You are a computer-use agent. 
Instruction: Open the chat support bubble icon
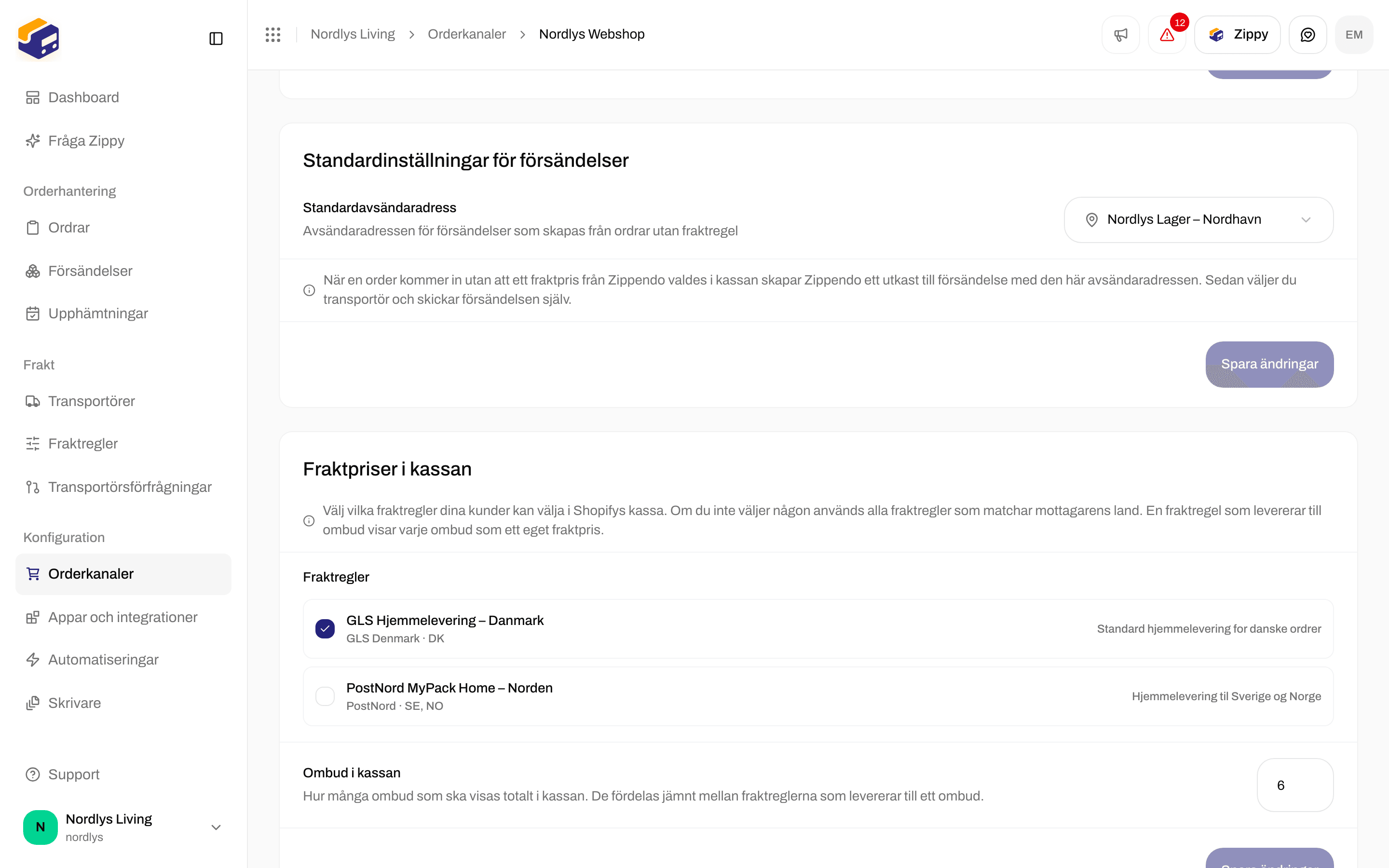1307,35
